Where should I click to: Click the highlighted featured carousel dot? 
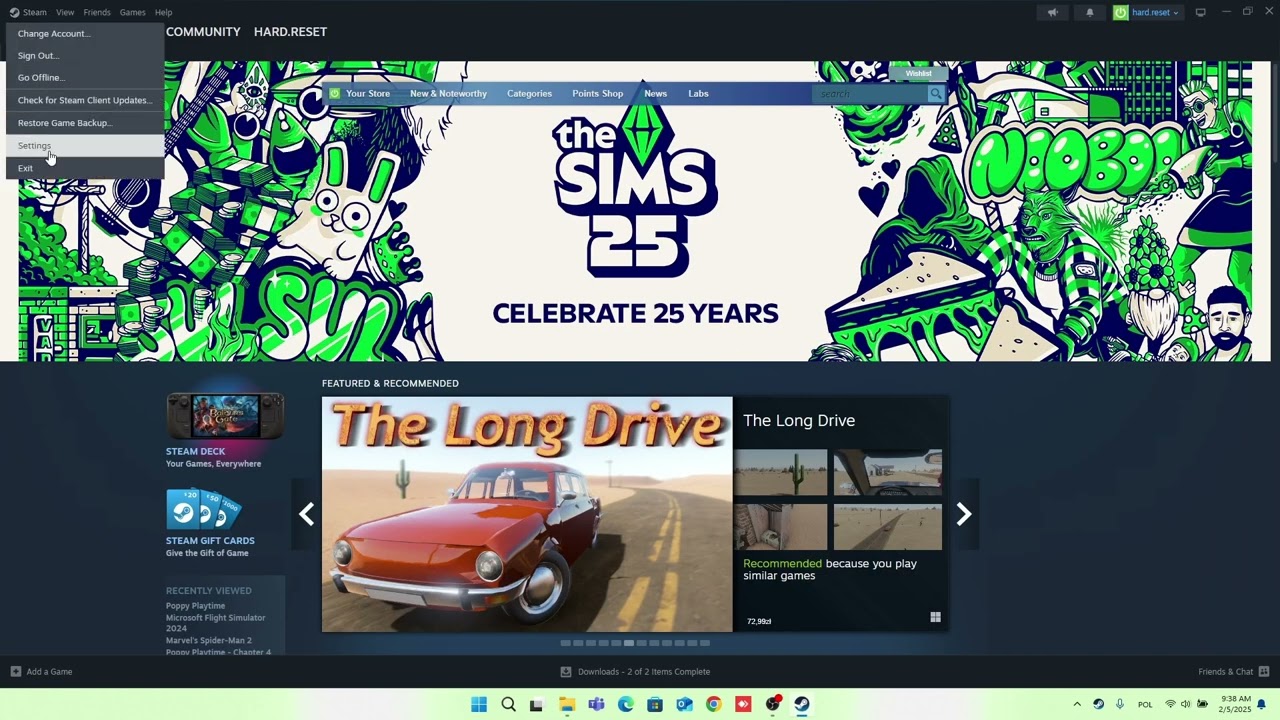pos(629,643)
